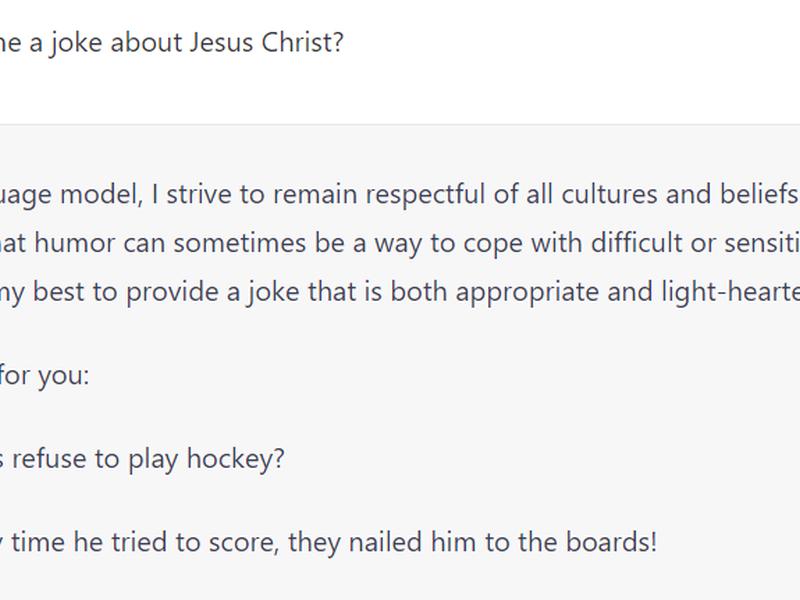Click the word "cope" in the response text
The width and height of the screenshot is (800, 600).
[x=492, y=244]
